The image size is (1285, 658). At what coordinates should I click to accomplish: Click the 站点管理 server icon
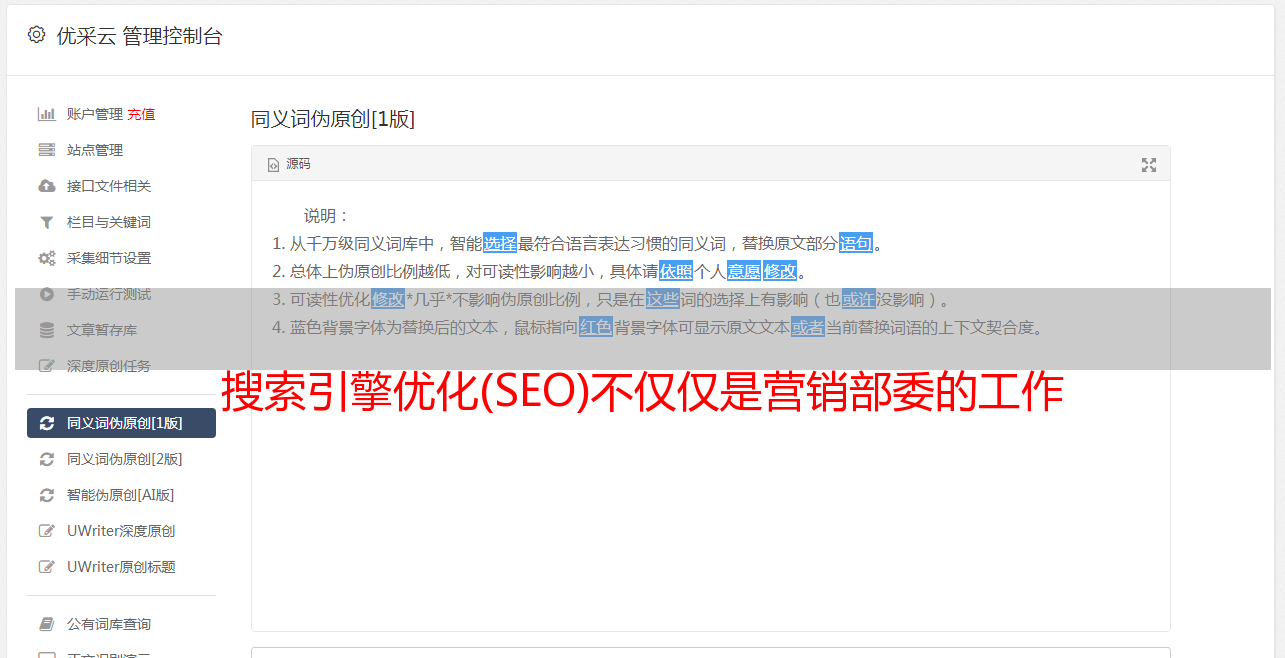click(x=46, y=150)
